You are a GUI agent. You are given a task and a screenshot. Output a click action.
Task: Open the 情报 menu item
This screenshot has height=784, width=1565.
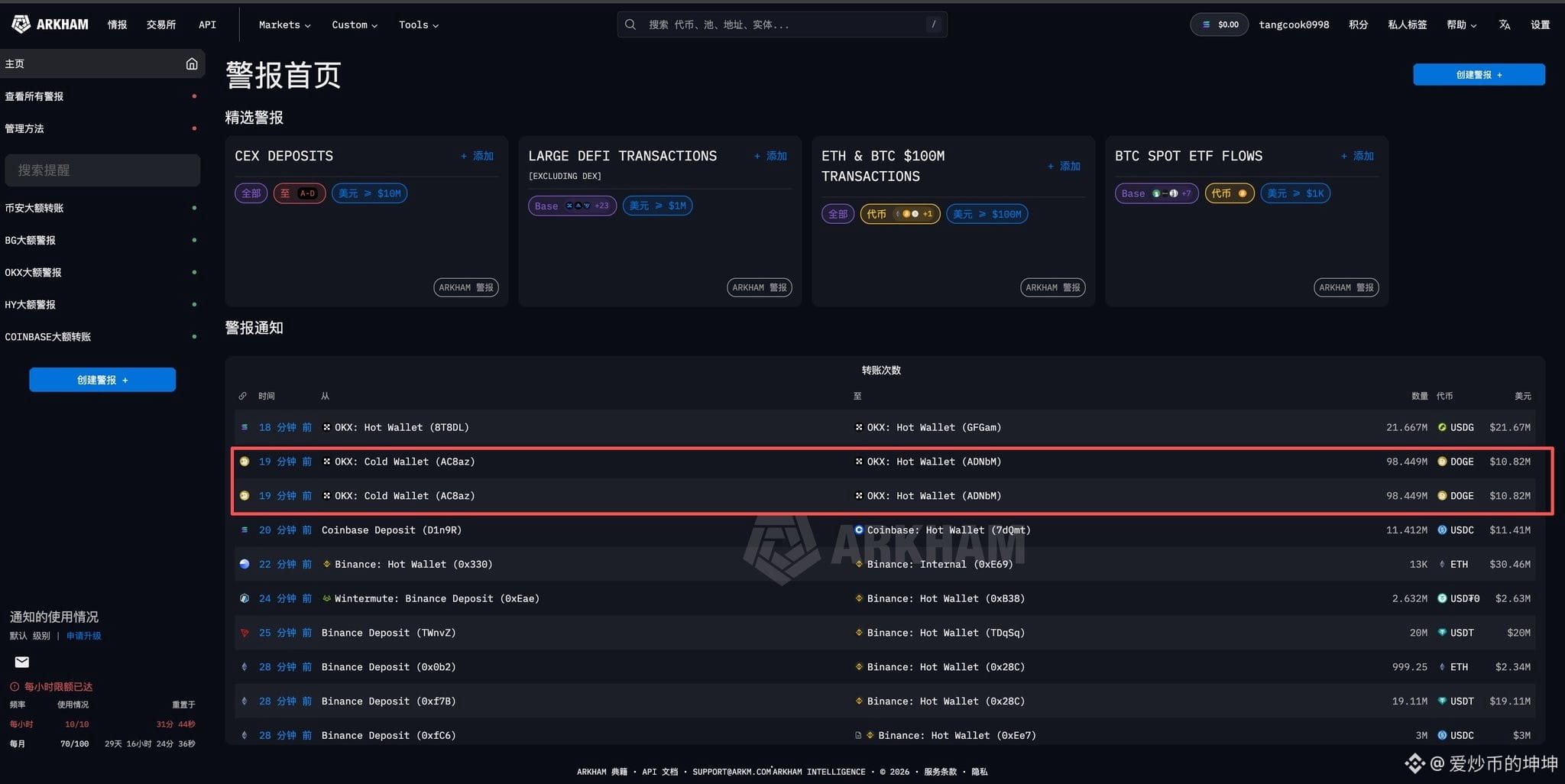(118, 24)
